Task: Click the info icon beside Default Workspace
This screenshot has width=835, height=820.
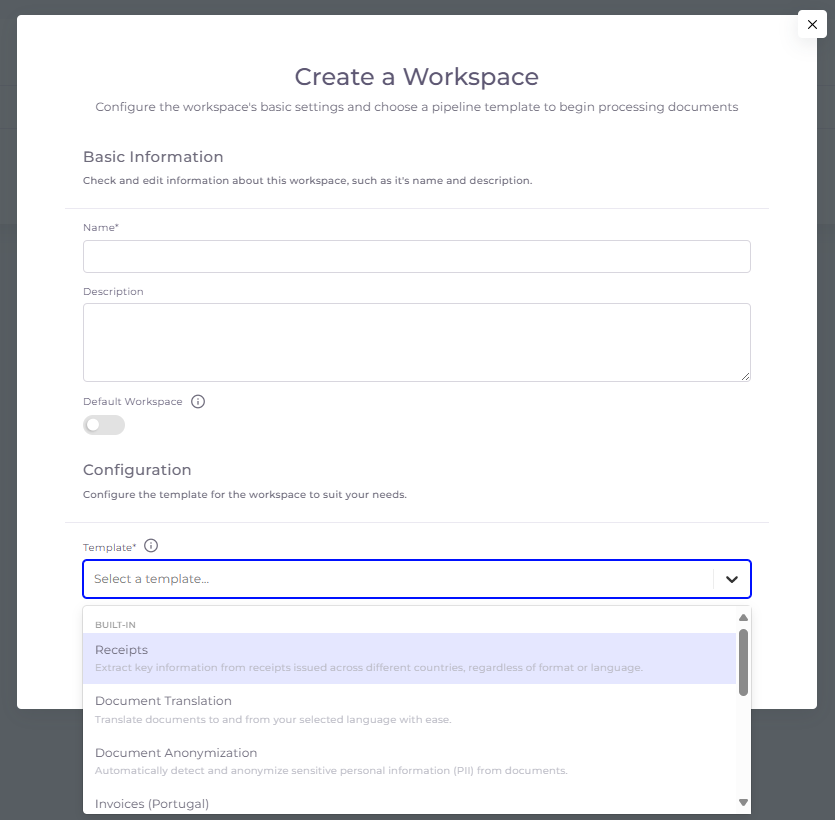Action: point(198,402)
